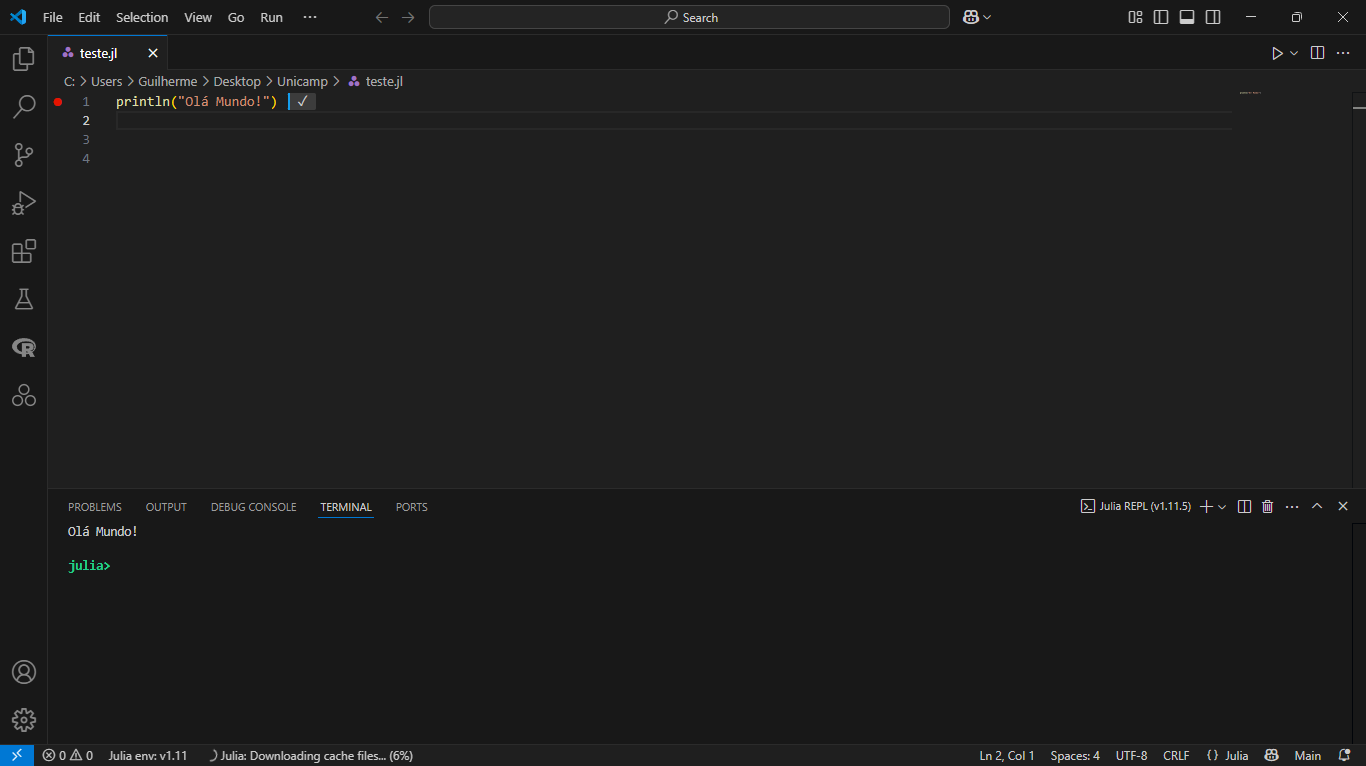The height and width of the screenshot is (766, 1366).
Task: Open the Source Control view
Action: 23,155
